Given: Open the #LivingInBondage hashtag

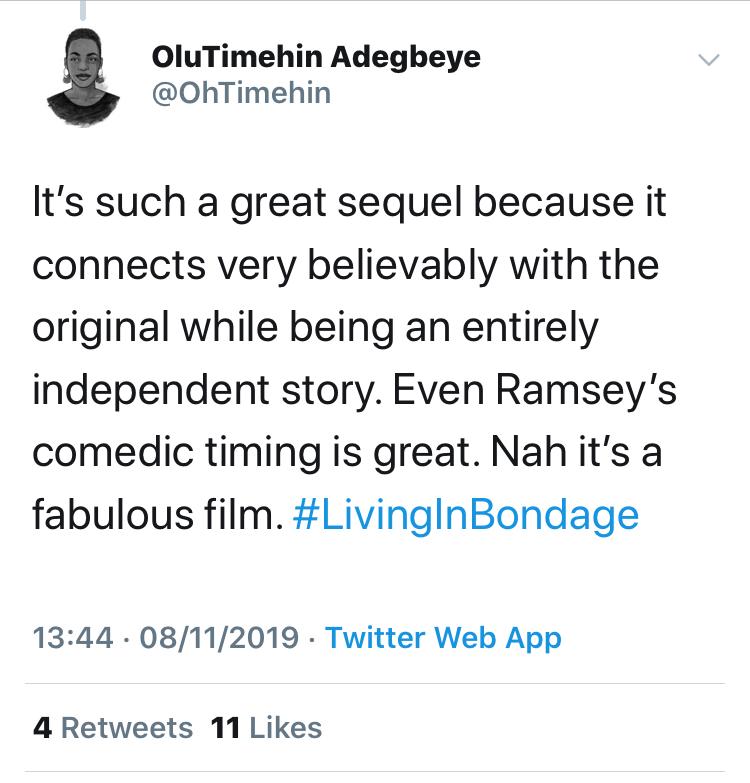Looking at the screenshot, I should [x=467, y=515].
